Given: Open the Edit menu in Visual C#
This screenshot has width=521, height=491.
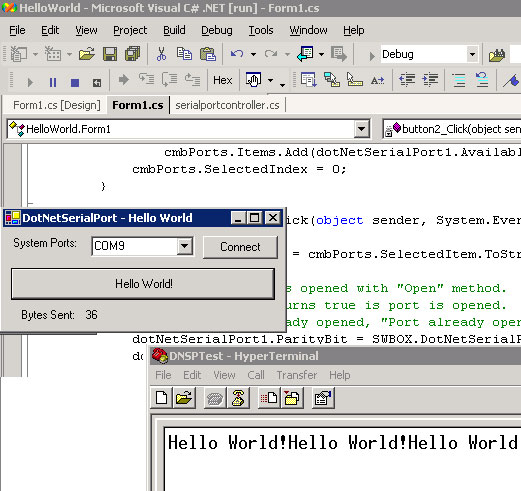Looking at the screenshot, I should click(50, 30).
